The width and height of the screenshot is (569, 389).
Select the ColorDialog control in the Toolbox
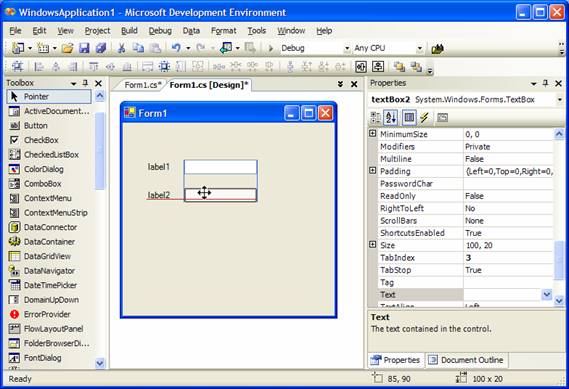click(49, 169)
